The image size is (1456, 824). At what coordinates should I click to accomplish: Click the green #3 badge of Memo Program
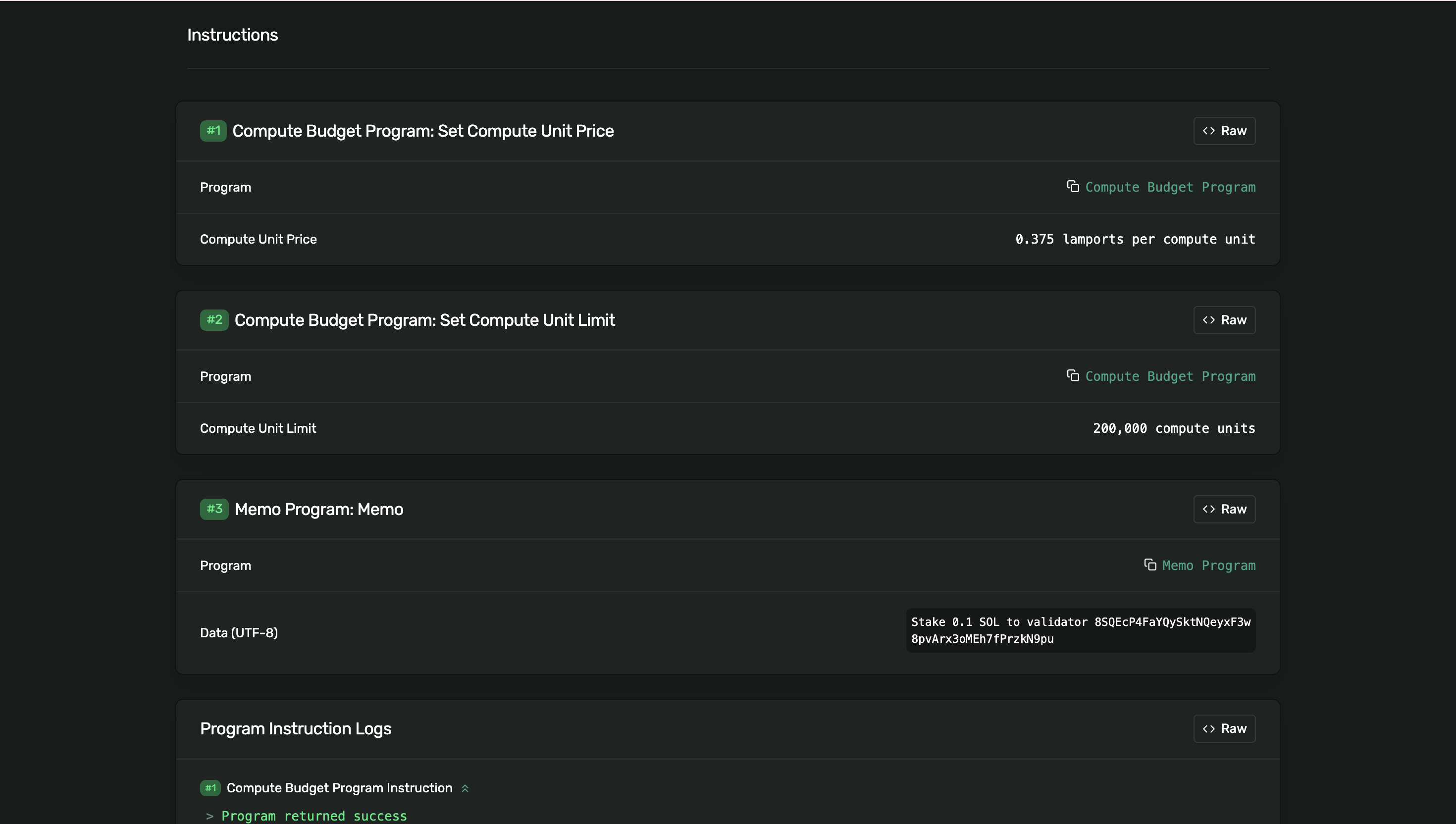(214, 509)
